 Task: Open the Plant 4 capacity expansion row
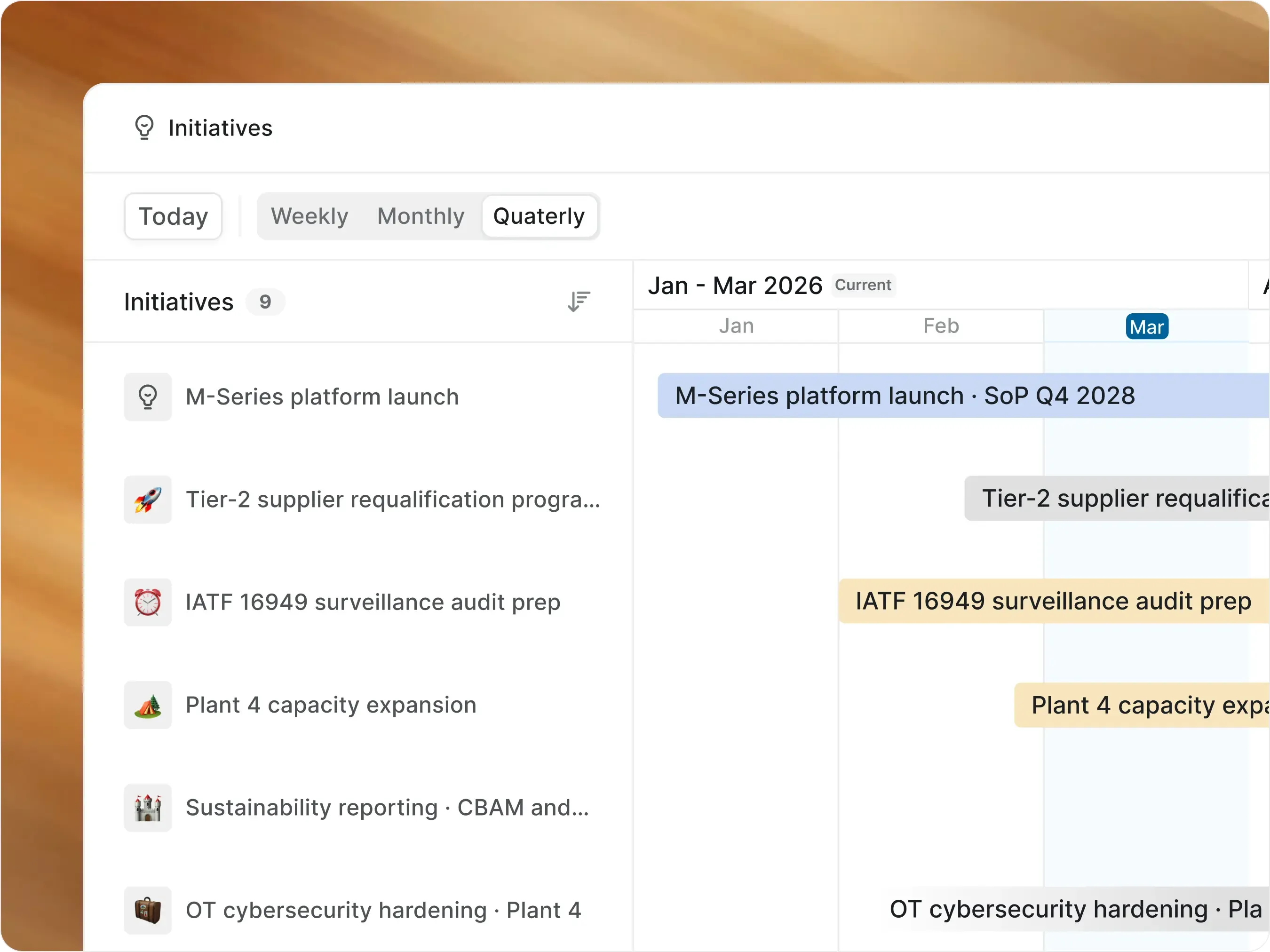tap(359, 705)
